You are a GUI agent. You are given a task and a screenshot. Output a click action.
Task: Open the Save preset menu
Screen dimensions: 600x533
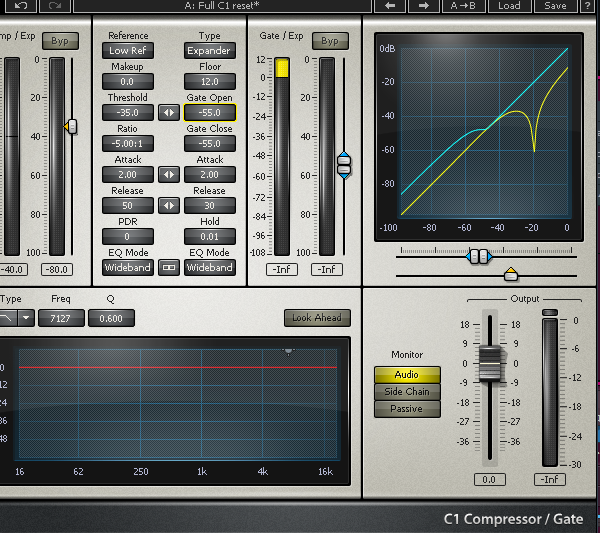coord(555,5)
